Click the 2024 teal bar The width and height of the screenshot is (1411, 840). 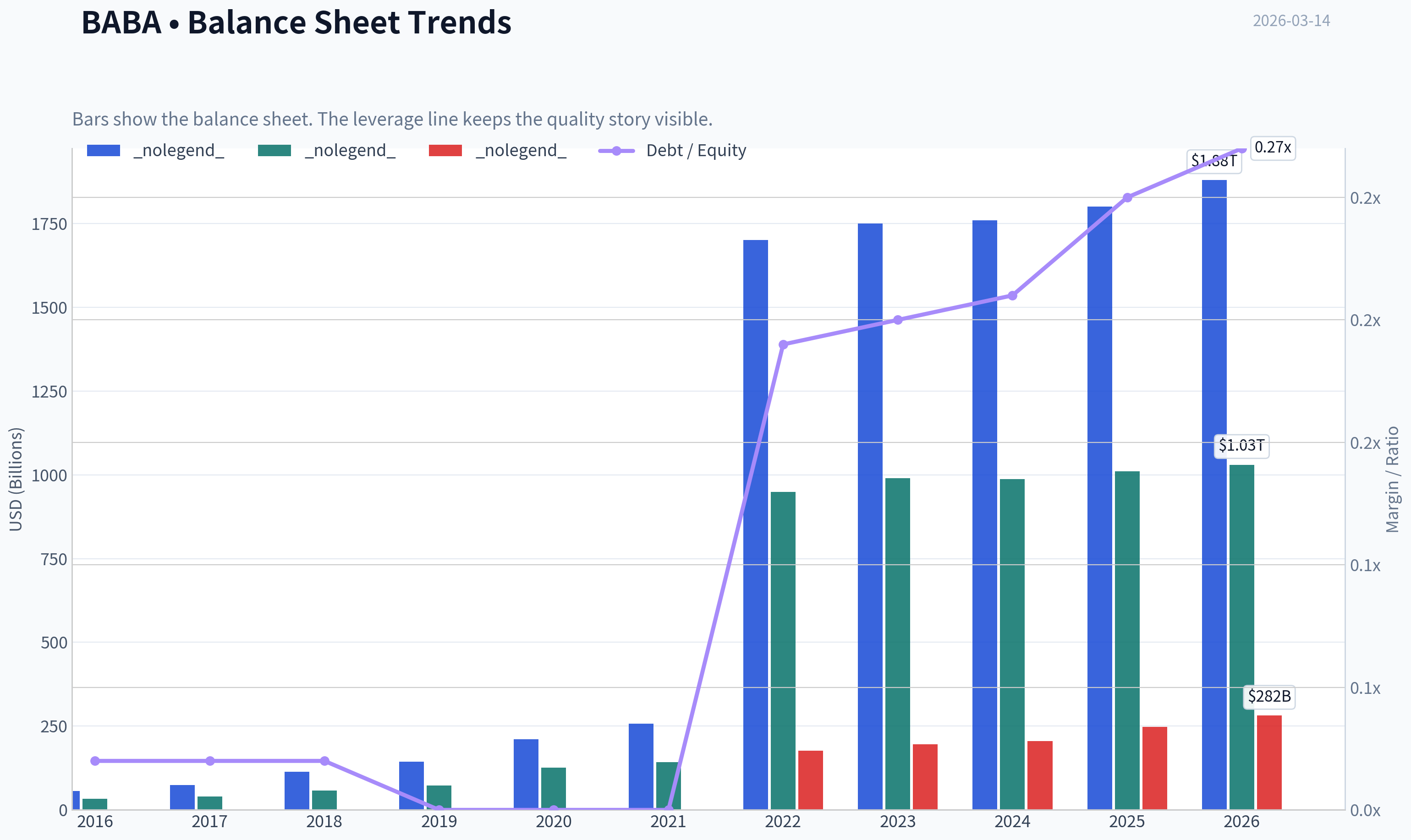click(x=1012, y=644)
